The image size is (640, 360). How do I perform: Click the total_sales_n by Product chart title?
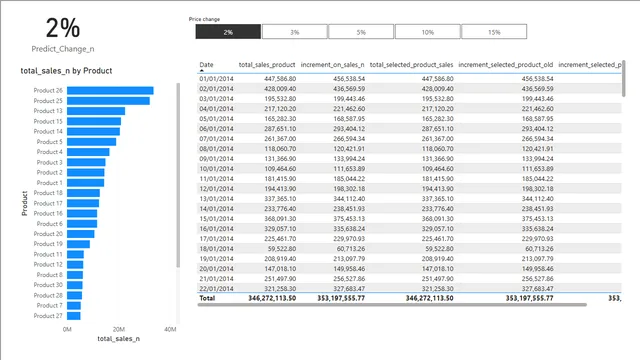(66, 71)
